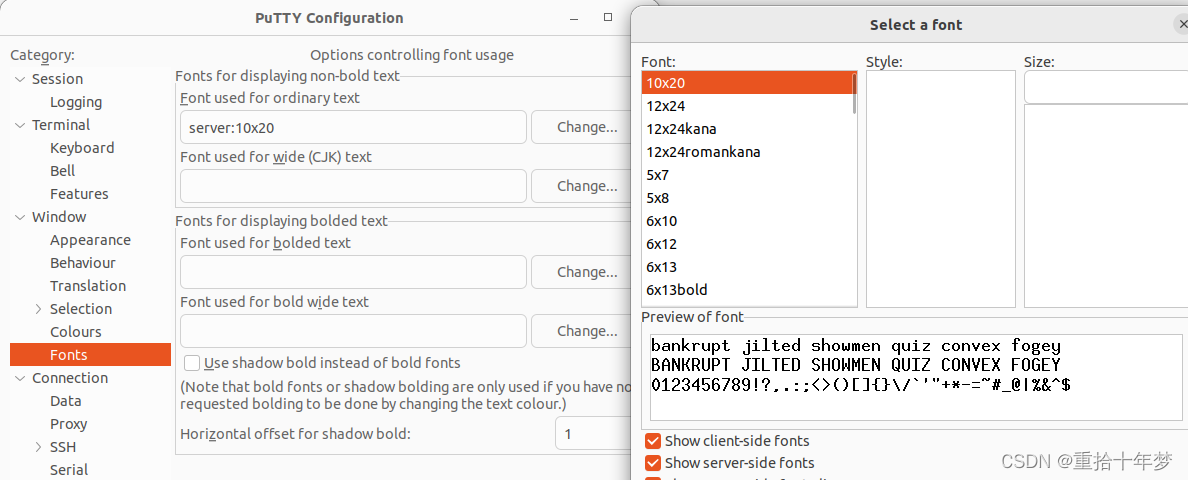
Task: Select font 6x13 in the list
Action: tap(747, 267)
